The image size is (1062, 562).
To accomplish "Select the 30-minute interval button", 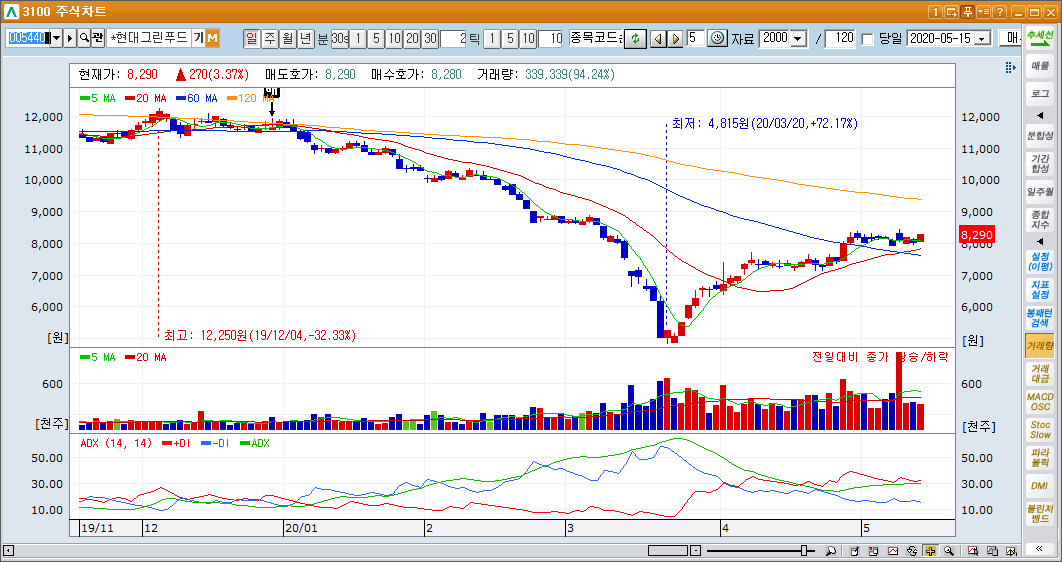I will click(x=430, y=39).
